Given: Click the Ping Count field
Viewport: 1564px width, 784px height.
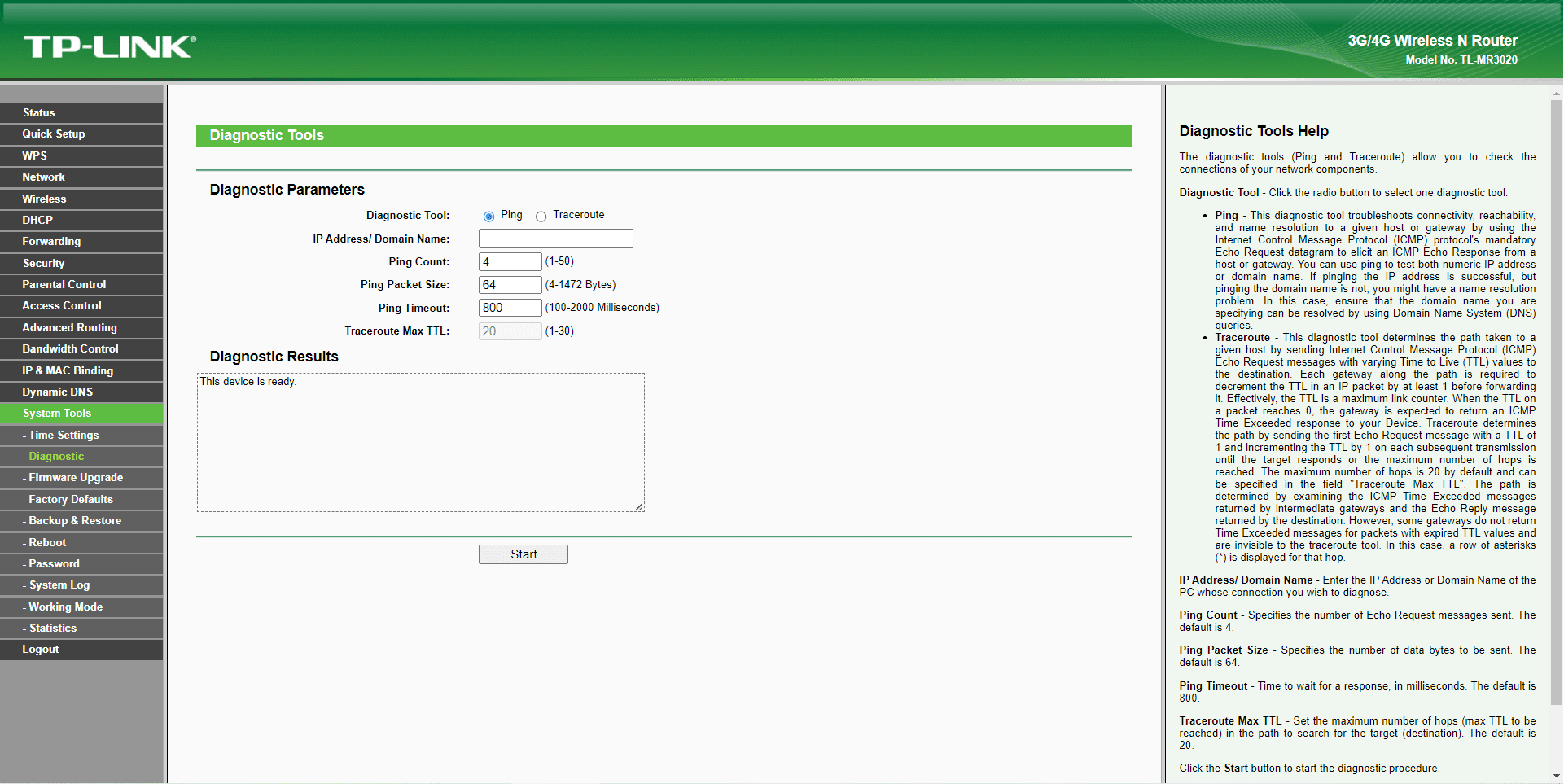Looking at the screenshot, I should (510, 261).
